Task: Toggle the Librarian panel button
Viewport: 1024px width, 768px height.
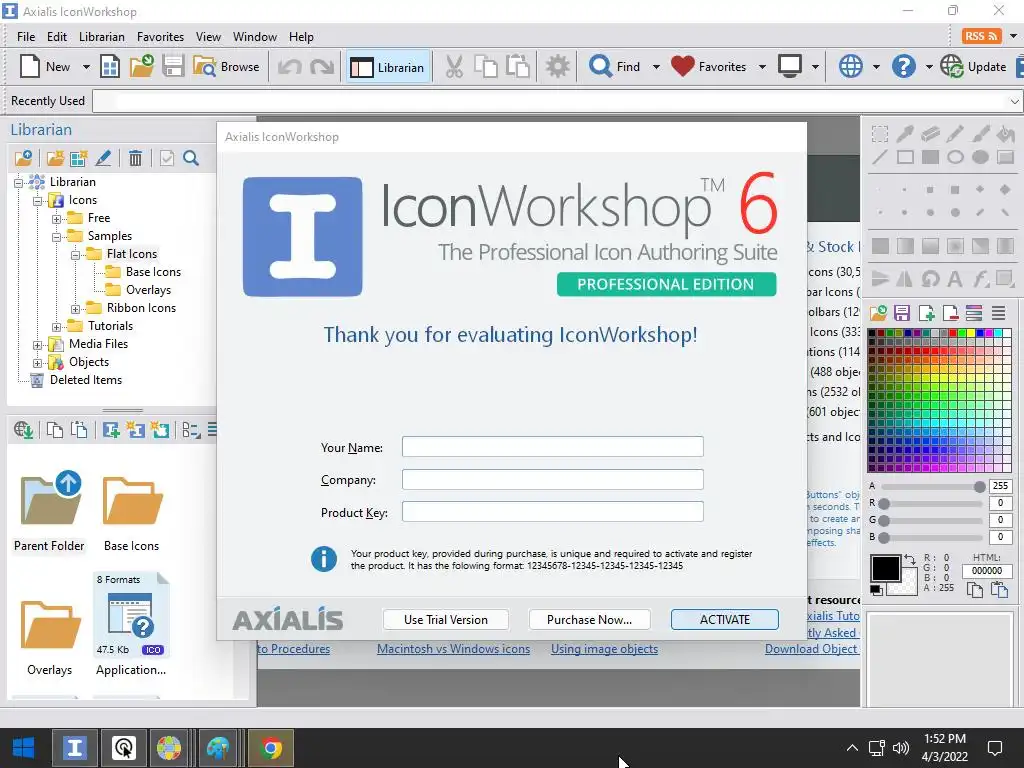Action: point(387,67)
